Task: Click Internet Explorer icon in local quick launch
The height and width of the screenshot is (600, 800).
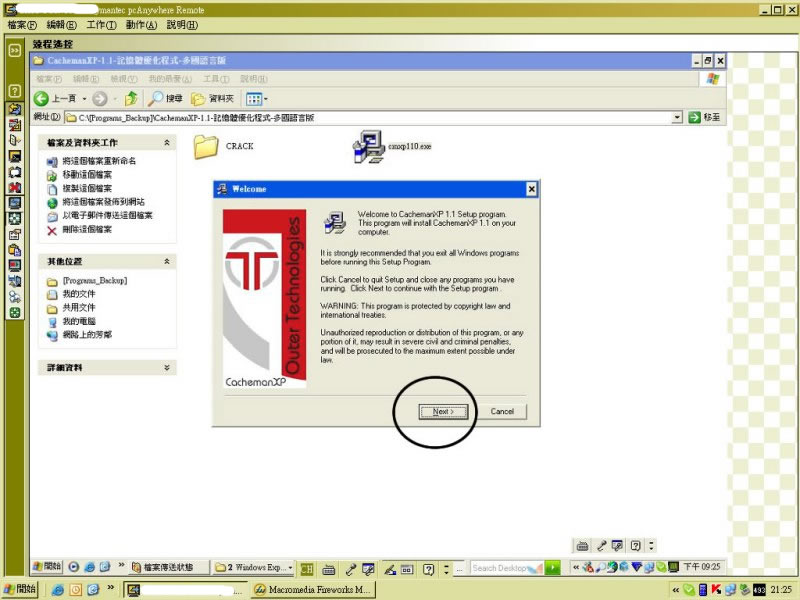Action: point(58,590)
